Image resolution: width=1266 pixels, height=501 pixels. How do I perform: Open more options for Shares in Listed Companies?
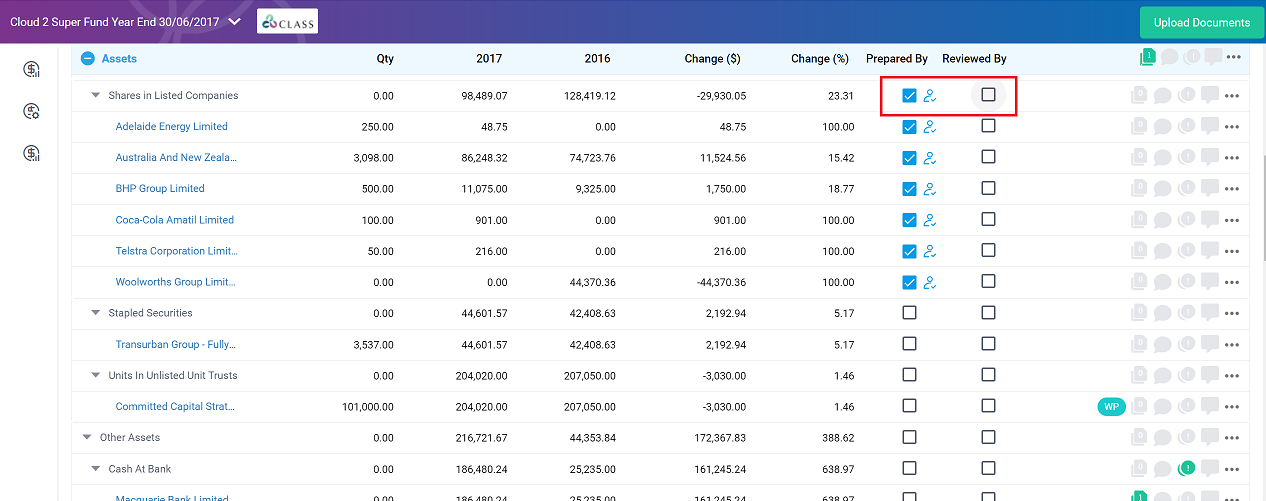[1232, 96]
